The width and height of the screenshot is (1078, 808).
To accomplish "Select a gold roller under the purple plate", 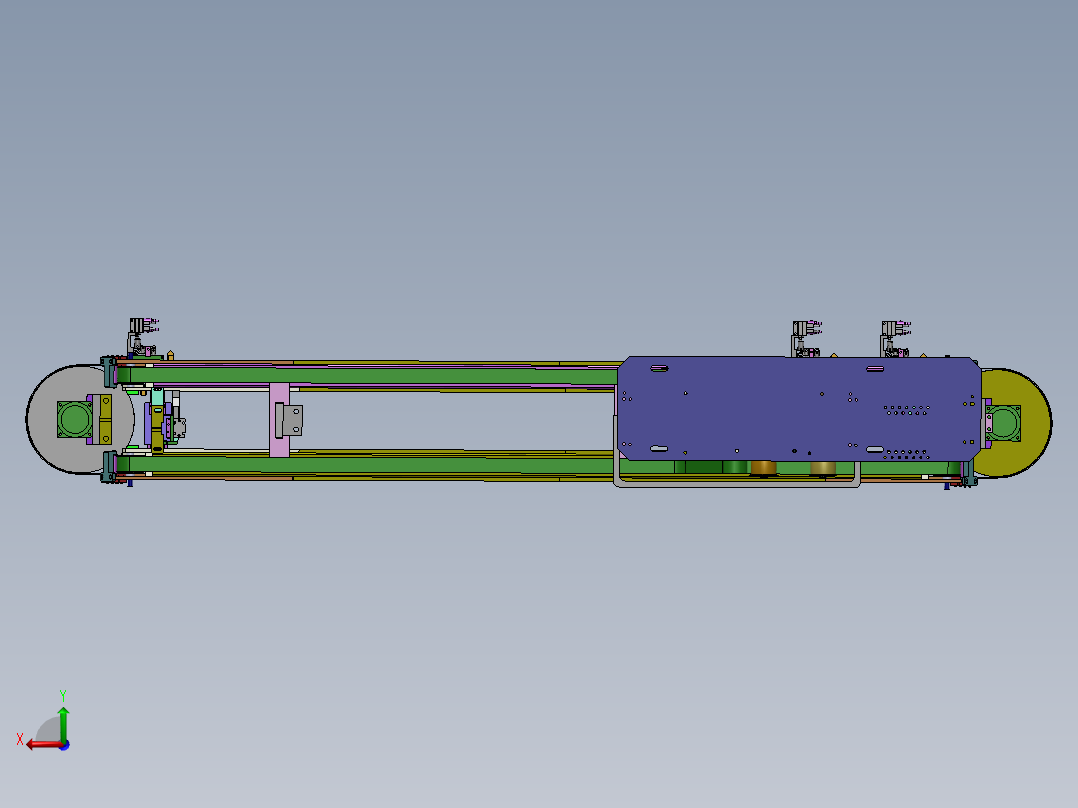I will click(762, 467).
